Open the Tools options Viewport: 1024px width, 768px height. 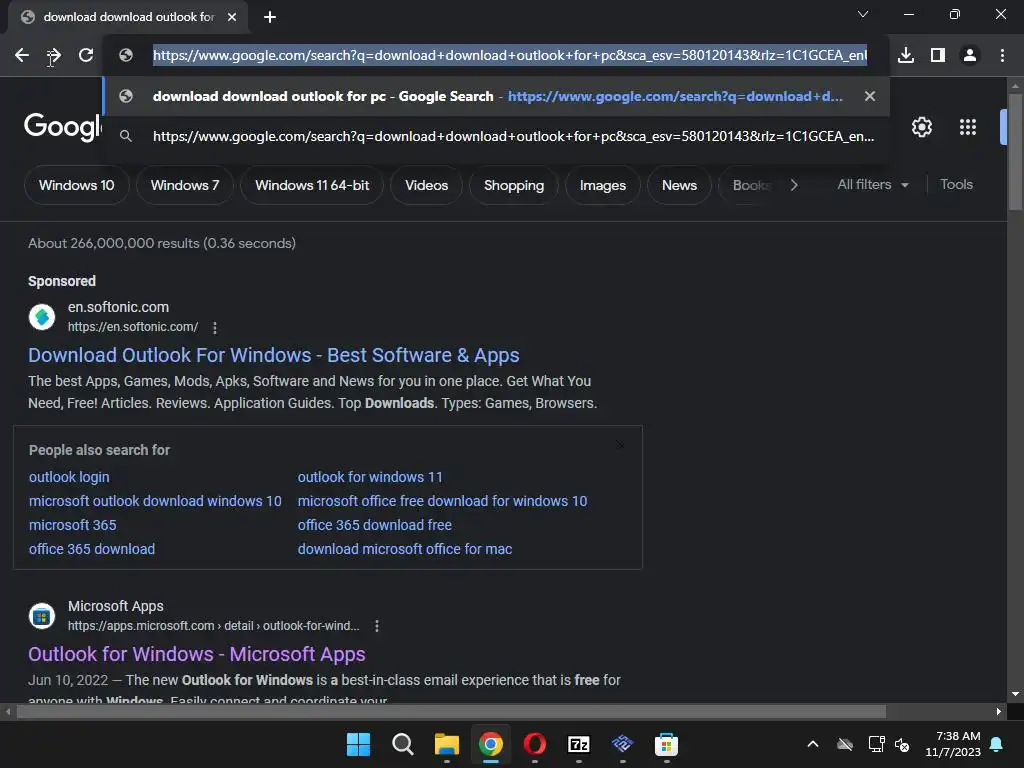tap(956, 185)
